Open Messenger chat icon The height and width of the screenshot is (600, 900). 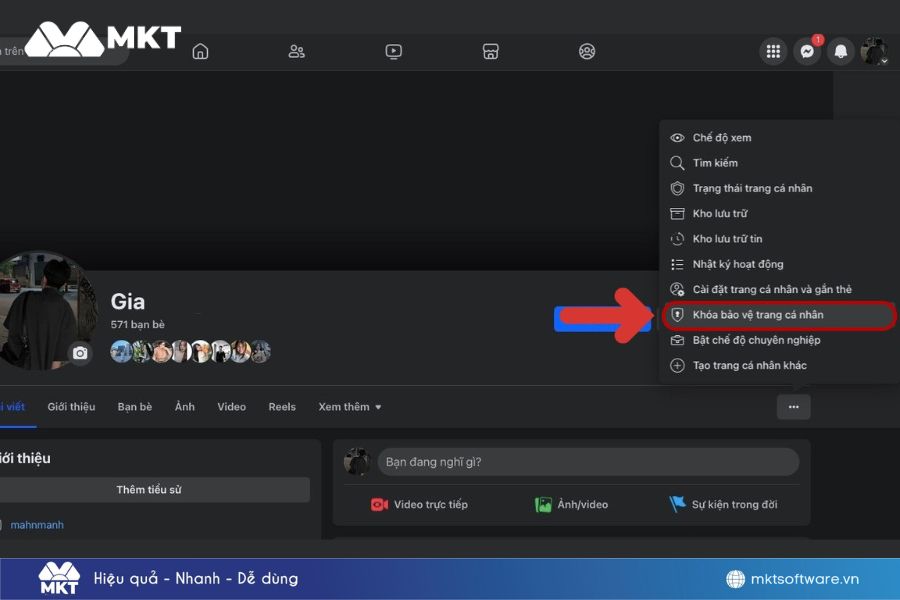pos(807,51)
